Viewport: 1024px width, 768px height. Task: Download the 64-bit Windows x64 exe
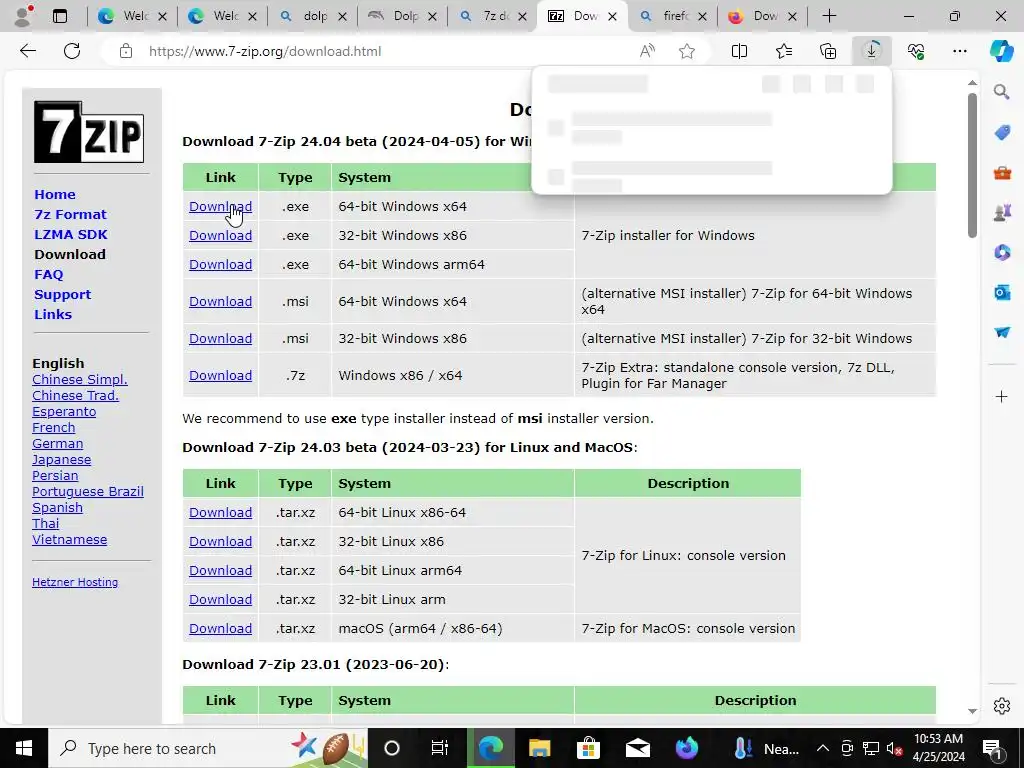tap(220, 206)
